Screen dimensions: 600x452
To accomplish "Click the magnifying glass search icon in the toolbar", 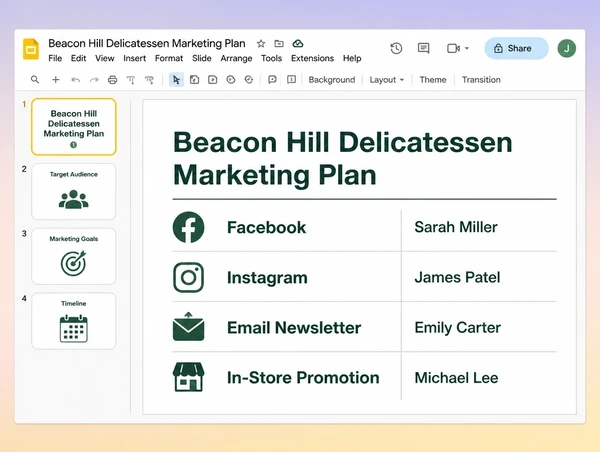I will pyautogui.click(x=35, y=80).
